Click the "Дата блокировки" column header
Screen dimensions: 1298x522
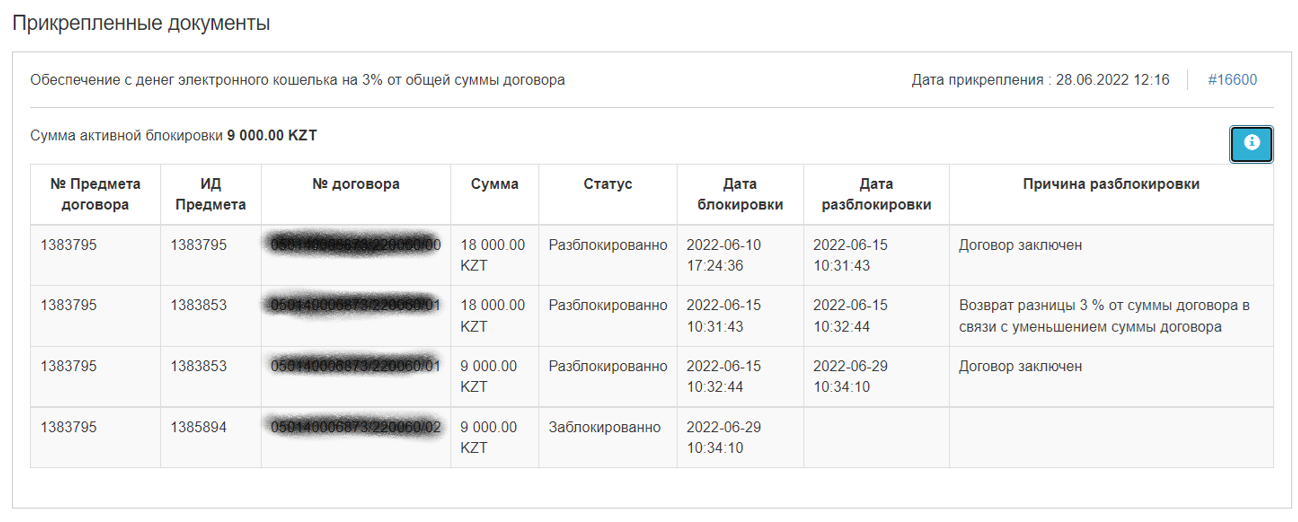pyautogui.click(x=740, y=194)
